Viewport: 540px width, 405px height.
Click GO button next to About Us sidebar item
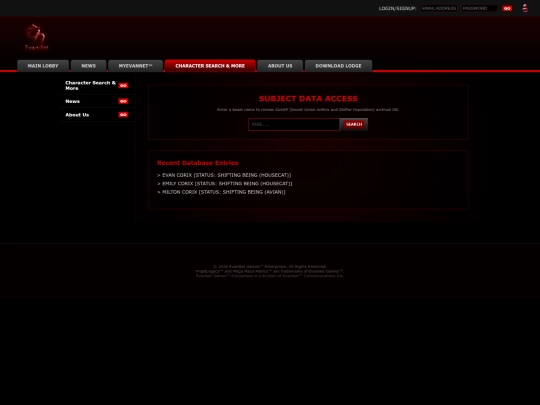(x=123, y=115)
